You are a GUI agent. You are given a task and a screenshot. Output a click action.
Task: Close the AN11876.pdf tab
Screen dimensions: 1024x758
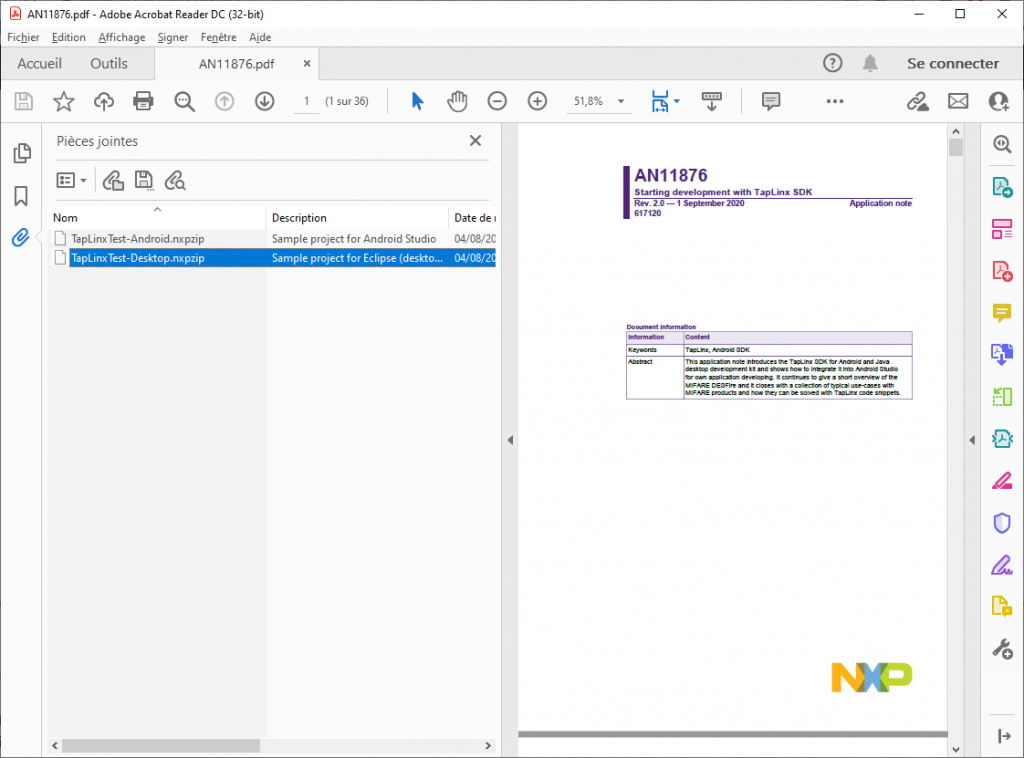(307, 63)
